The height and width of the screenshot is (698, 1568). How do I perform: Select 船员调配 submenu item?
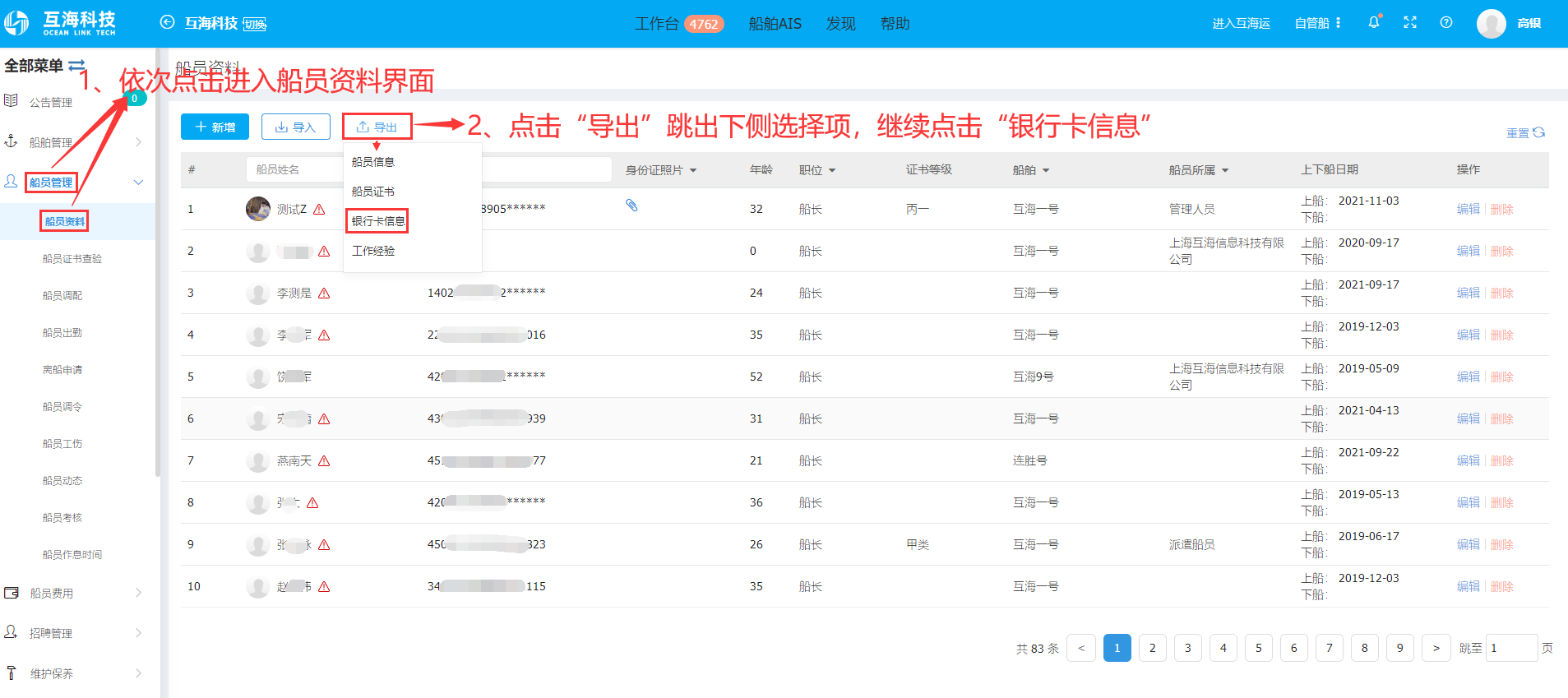tap(62, 295)
